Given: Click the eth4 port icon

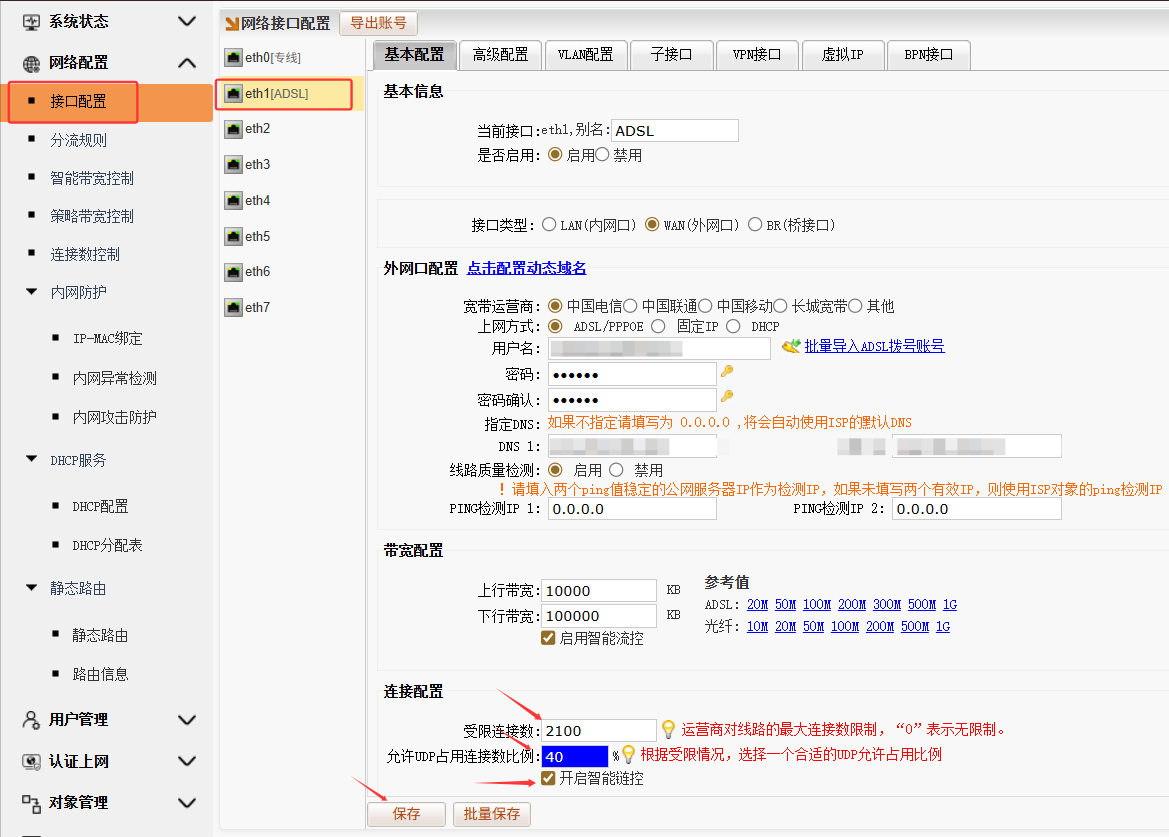Looking at the screenshot, I should pos(234,200).
